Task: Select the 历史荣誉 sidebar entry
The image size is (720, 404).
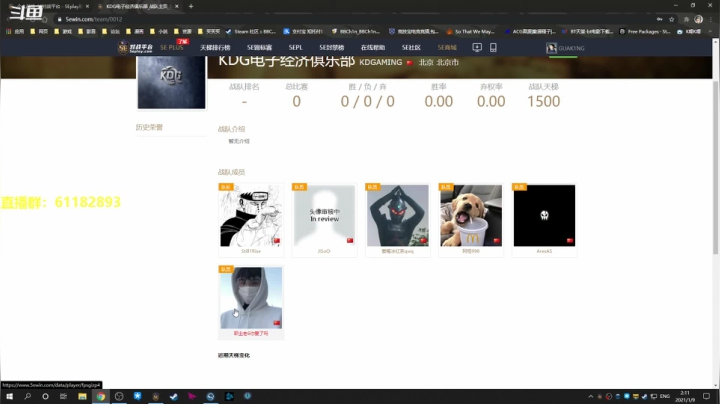Action: click(x=149, y=127)
